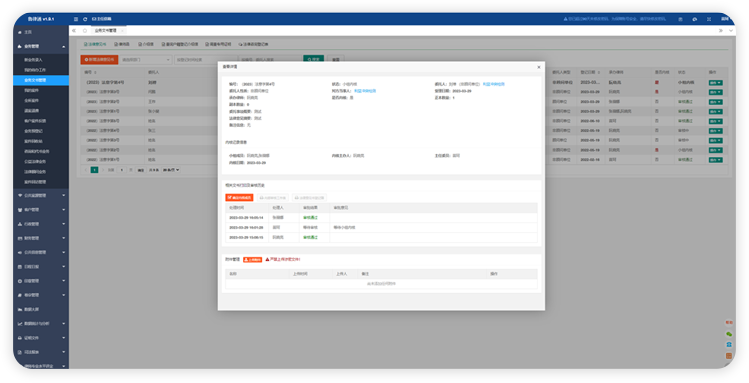Click the orange add-new button above the table
This screenshot has height=383, width=749.
coord(99,60)
